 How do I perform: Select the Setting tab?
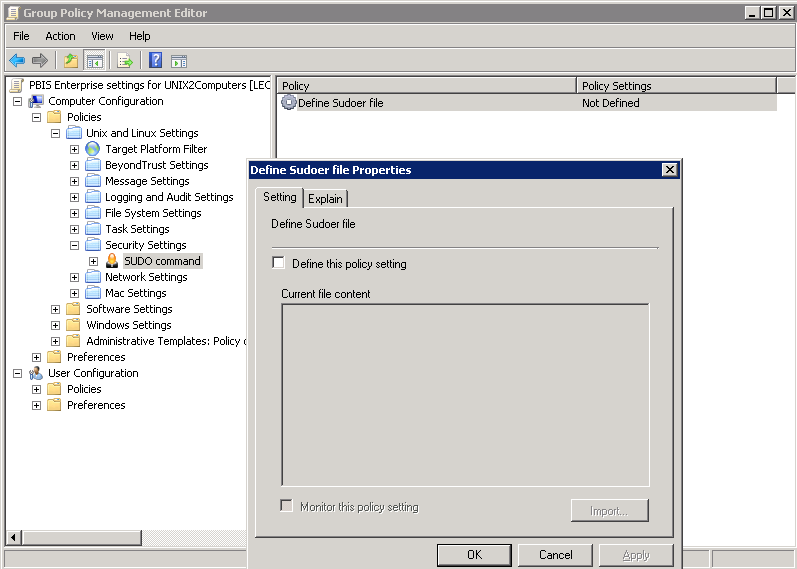[280, 197]
